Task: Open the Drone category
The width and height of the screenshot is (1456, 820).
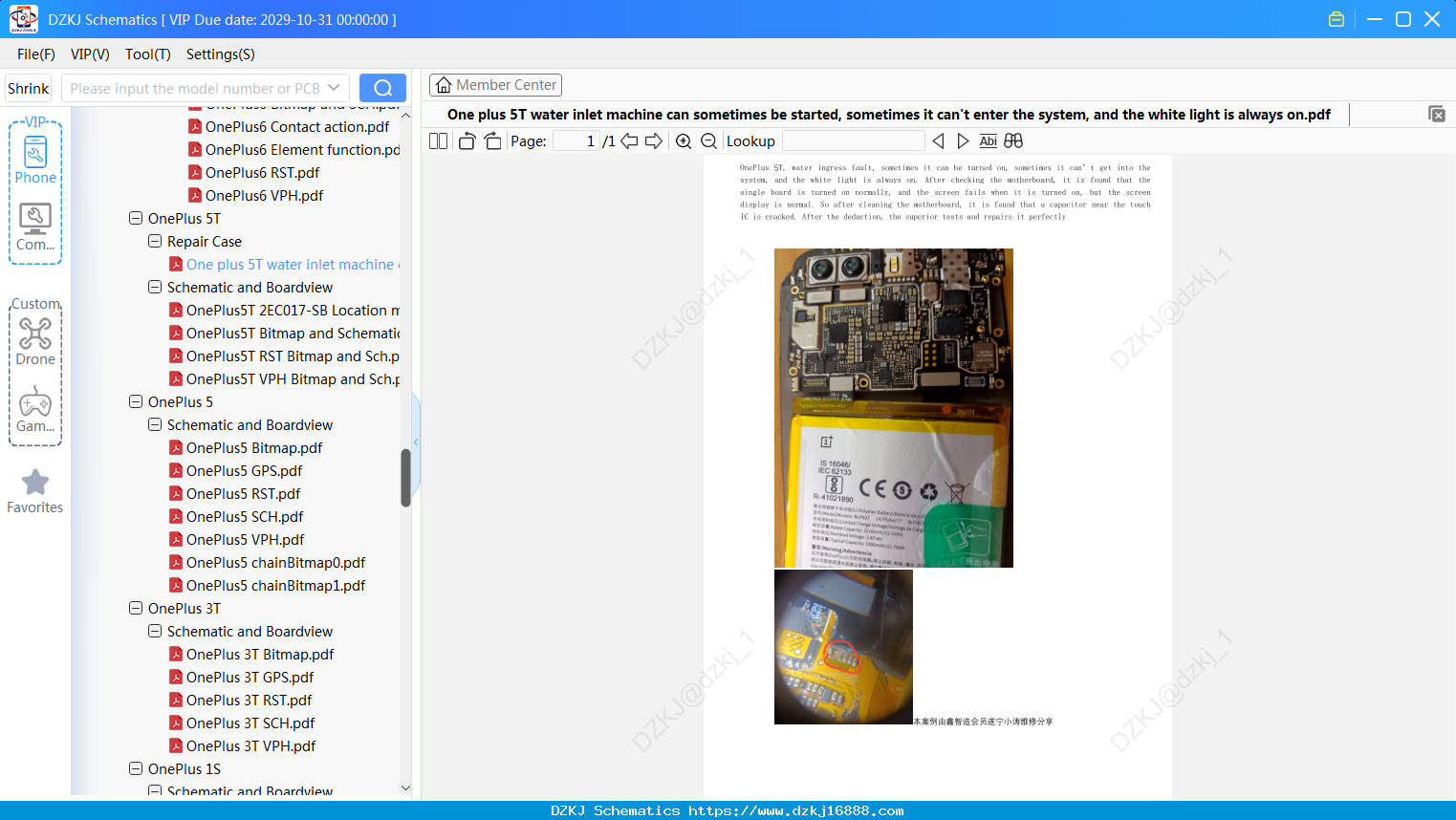Action: (35, 341)
